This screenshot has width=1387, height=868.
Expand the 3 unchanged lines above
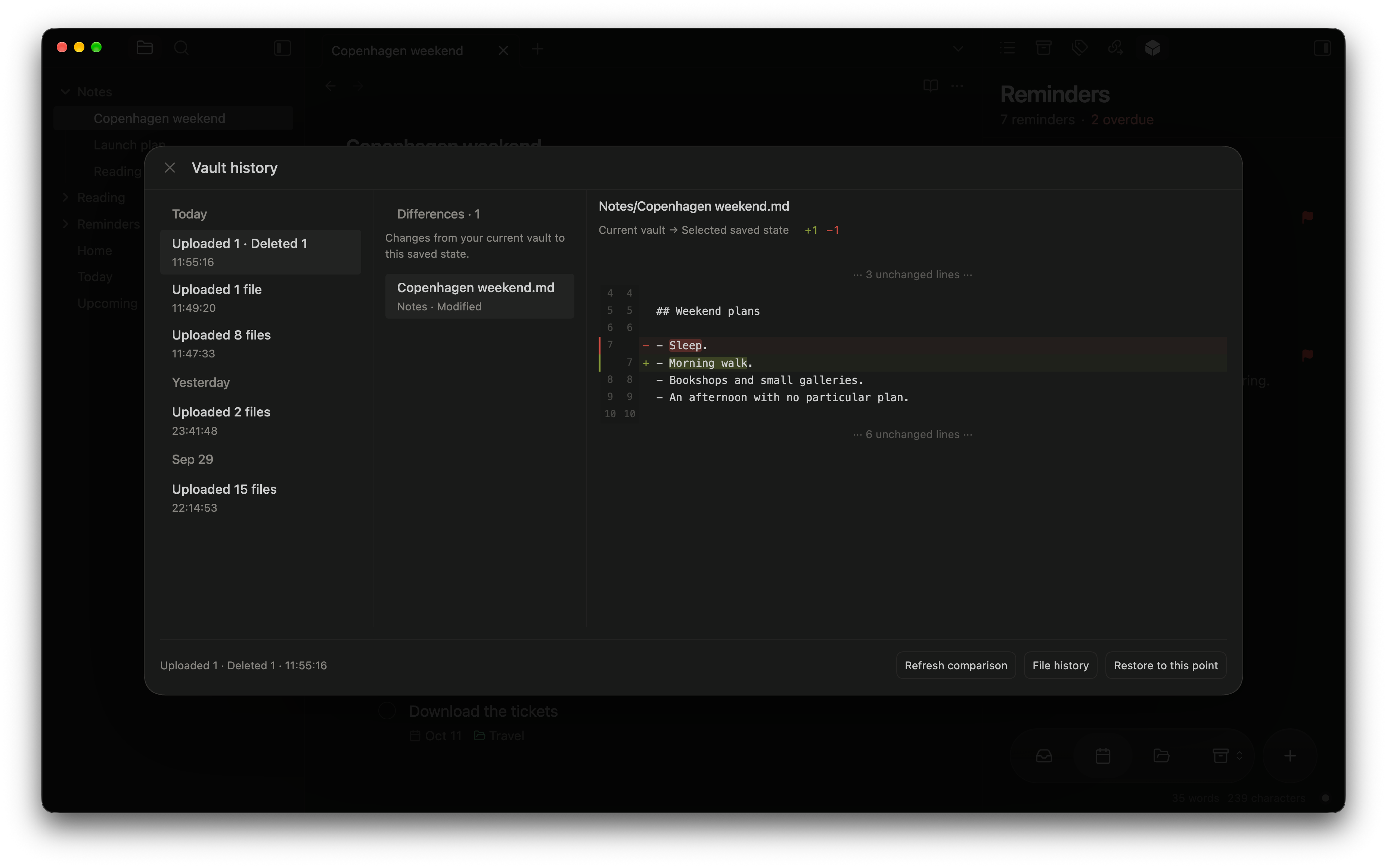point(912,275)
